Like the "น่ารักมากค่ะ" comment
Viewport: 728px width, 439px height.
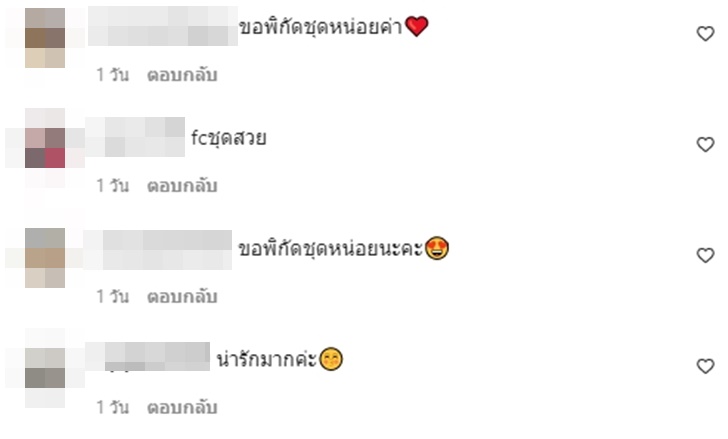tap(705, 366)
